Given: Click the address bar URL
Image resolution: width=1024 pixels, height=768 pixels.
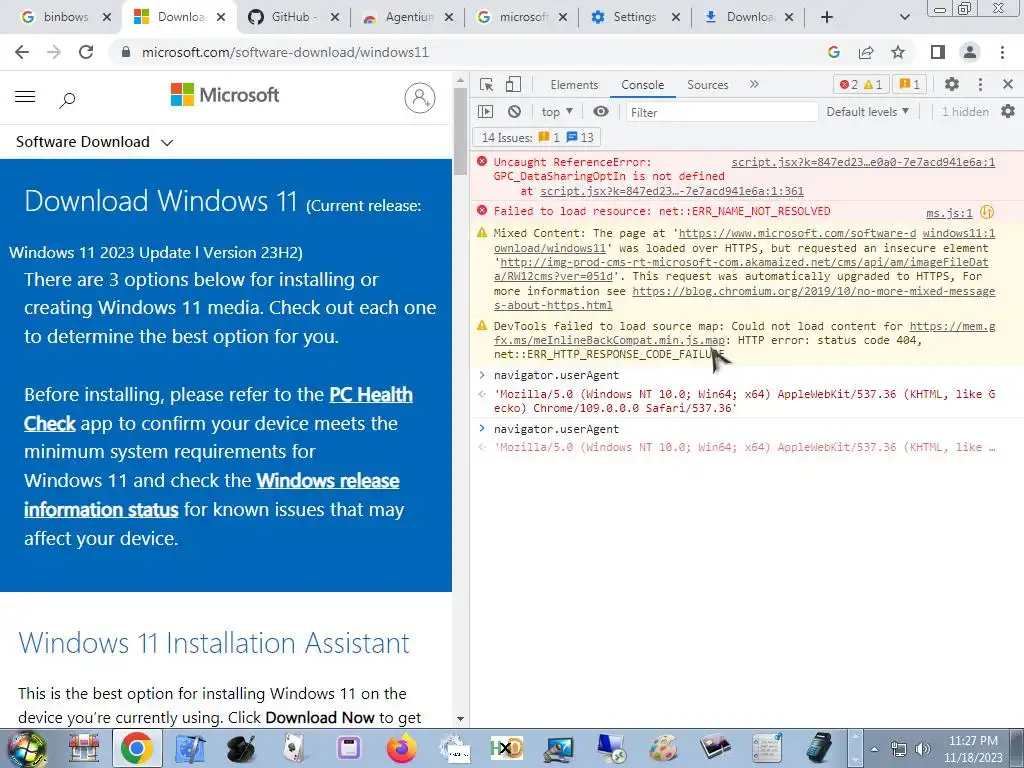Looking at the screenshot, I should click(285, 52).
